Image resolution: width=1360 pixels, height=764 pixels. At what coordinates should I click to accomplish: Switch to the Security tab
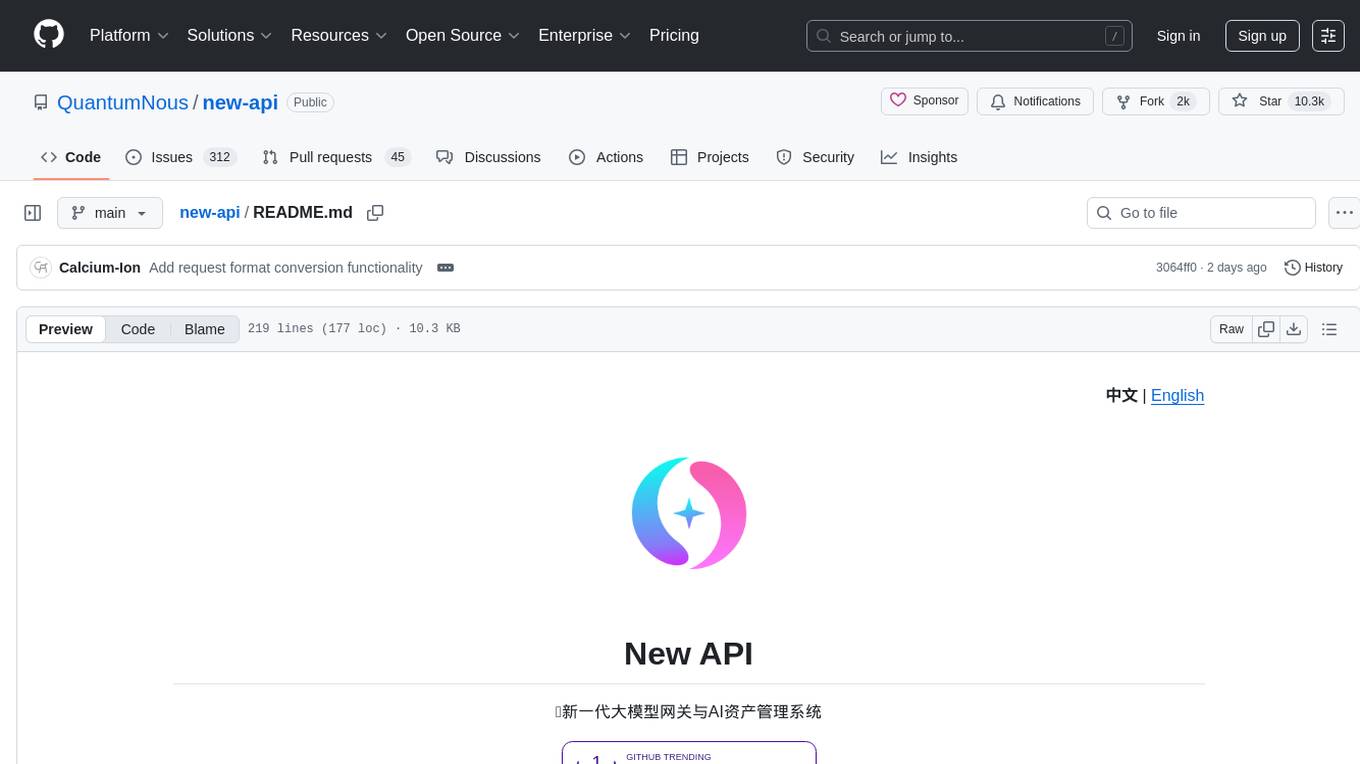816,157
